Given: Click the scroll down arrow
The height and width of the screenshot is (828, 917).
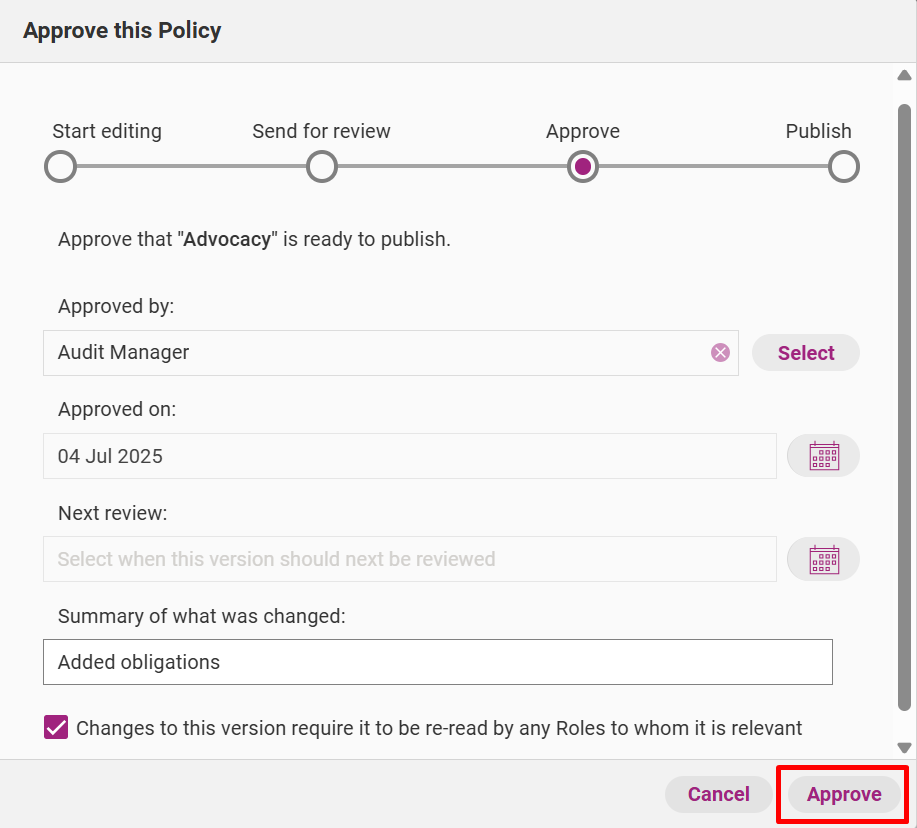Looking at the screenshot, I should [x=904, y=748].
